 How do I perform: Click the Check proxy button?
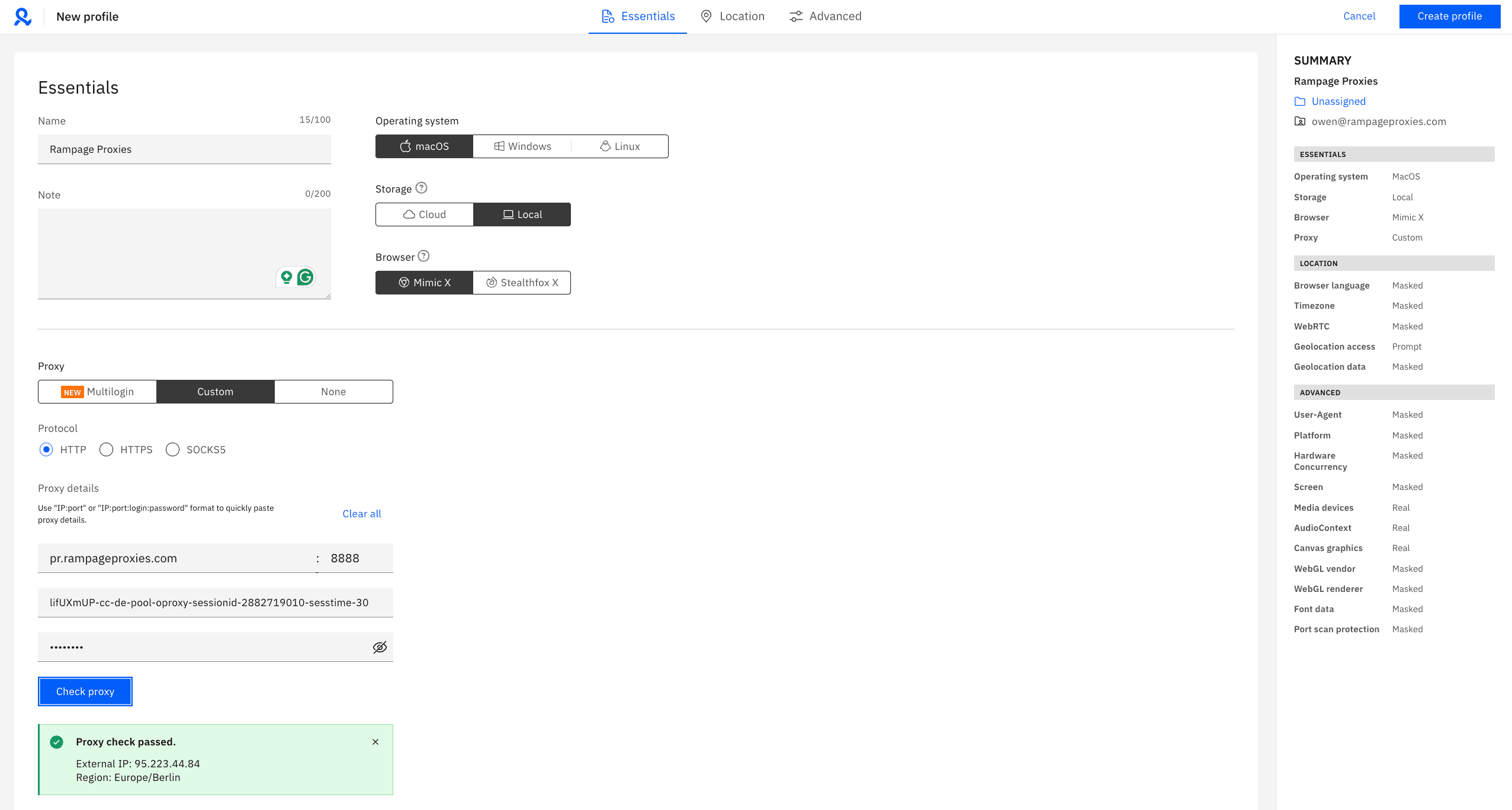(85, 691)
